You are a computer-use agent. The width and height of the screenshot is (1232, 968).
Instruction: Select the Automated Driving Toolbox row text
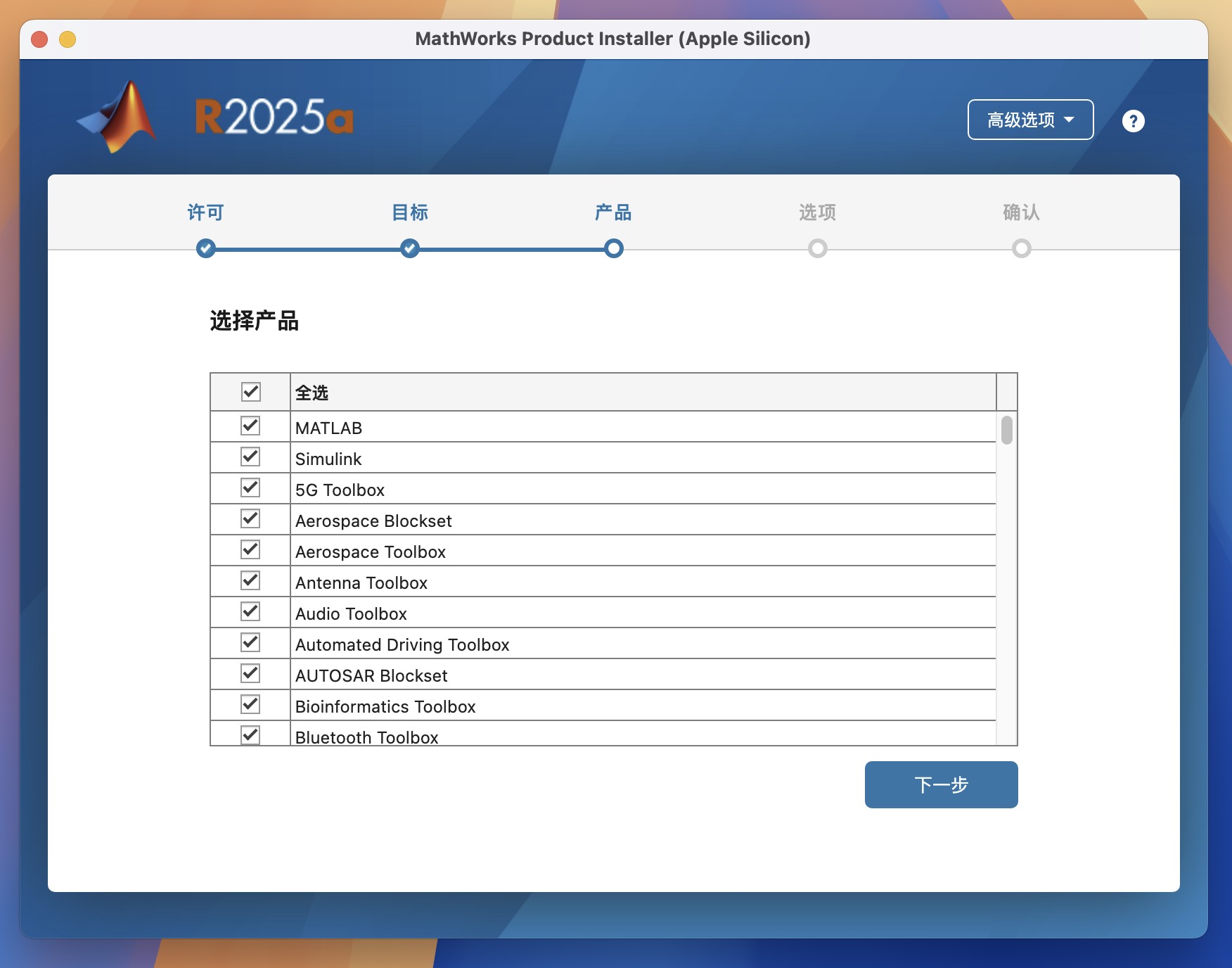point(402,644)
